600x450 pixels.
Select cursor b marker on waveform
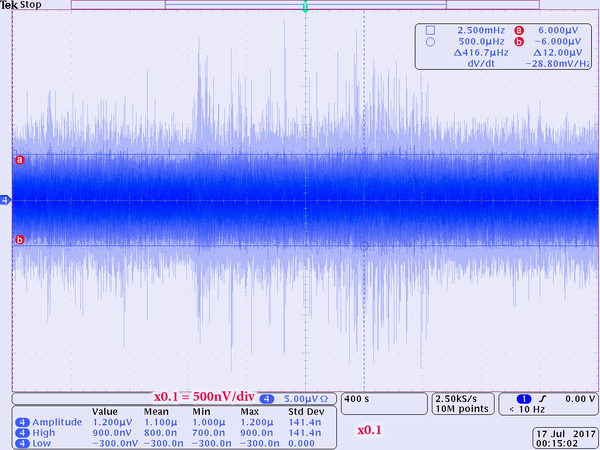click(x=20, y=240)
